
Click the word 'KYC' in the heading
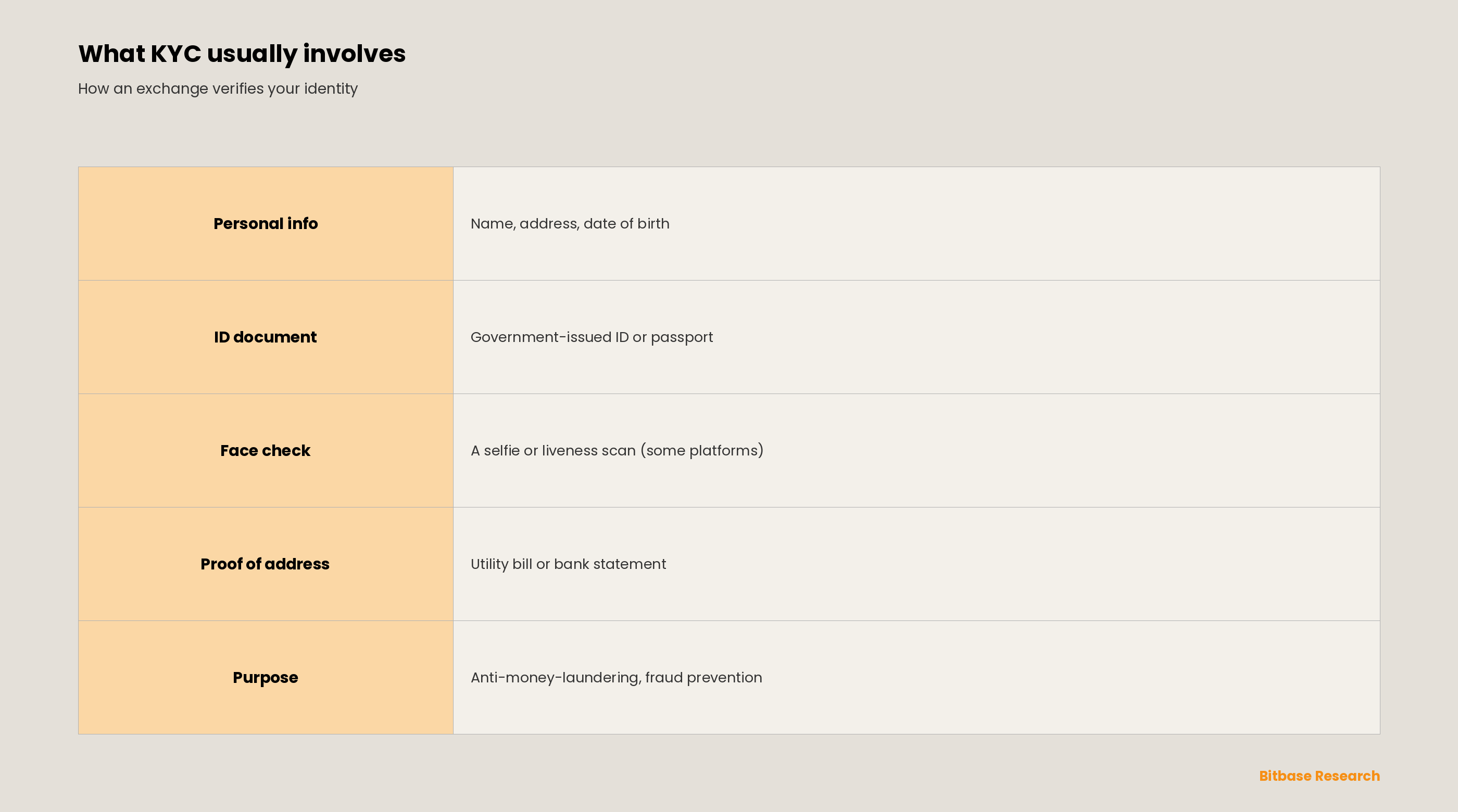[175, 54]
